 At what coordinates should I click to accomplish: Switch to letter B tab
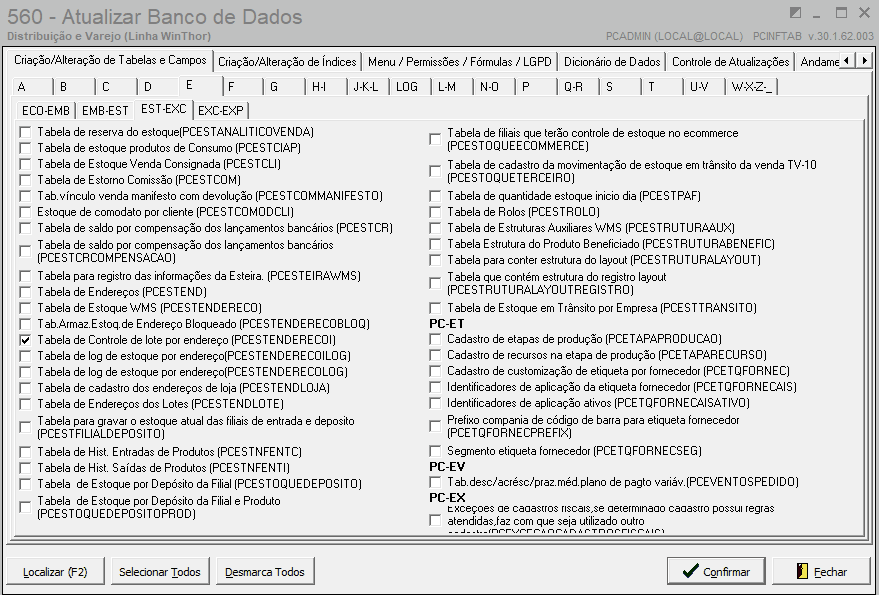tap(74, 87)
